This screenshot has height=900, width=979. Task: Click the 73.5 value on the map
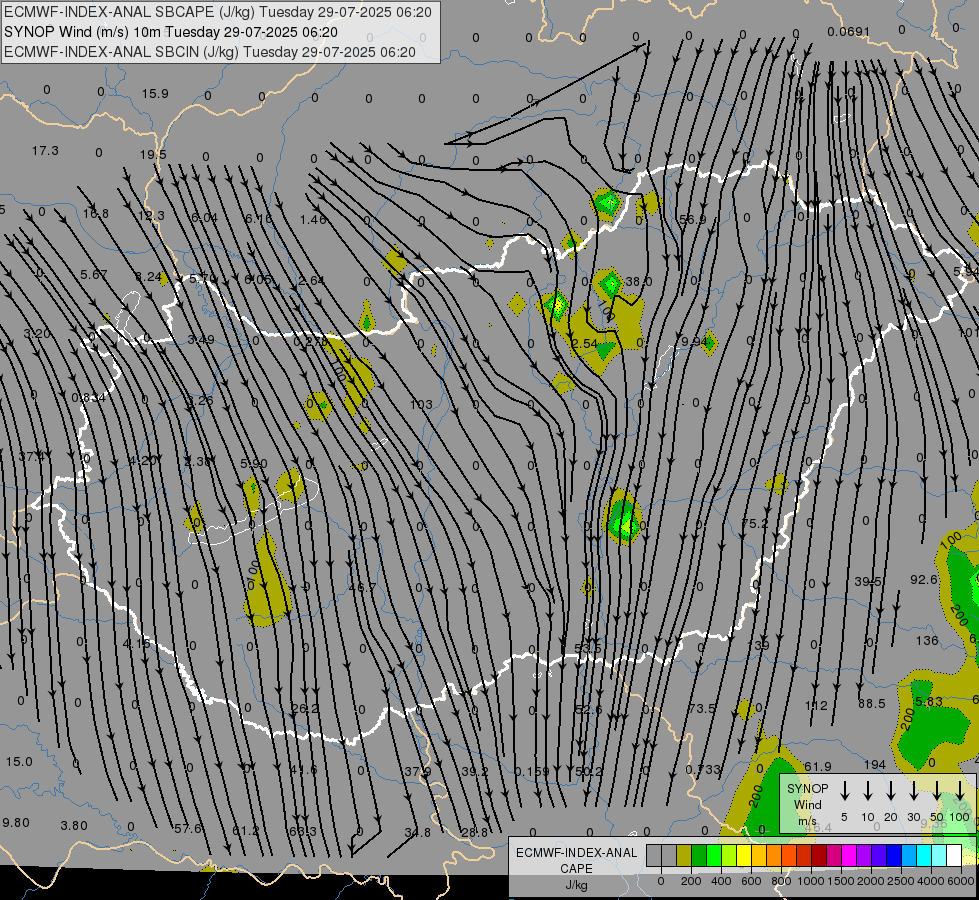tap(702, 708)
